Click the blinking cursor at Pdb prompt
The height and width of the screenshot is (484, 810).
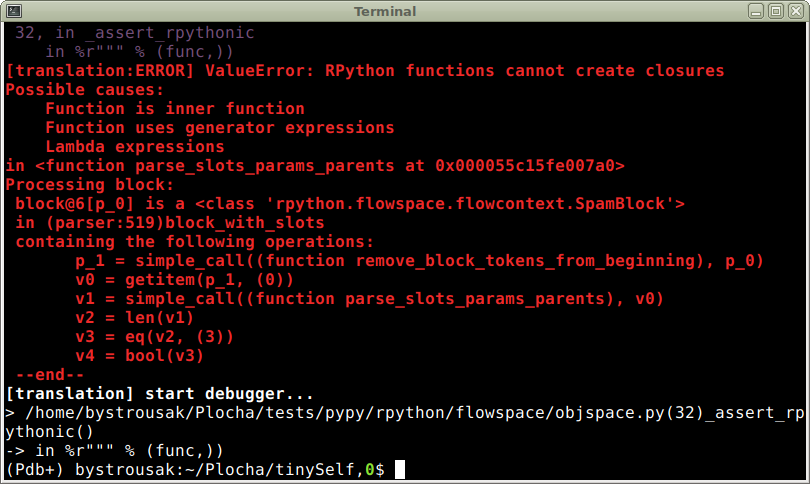399,470
